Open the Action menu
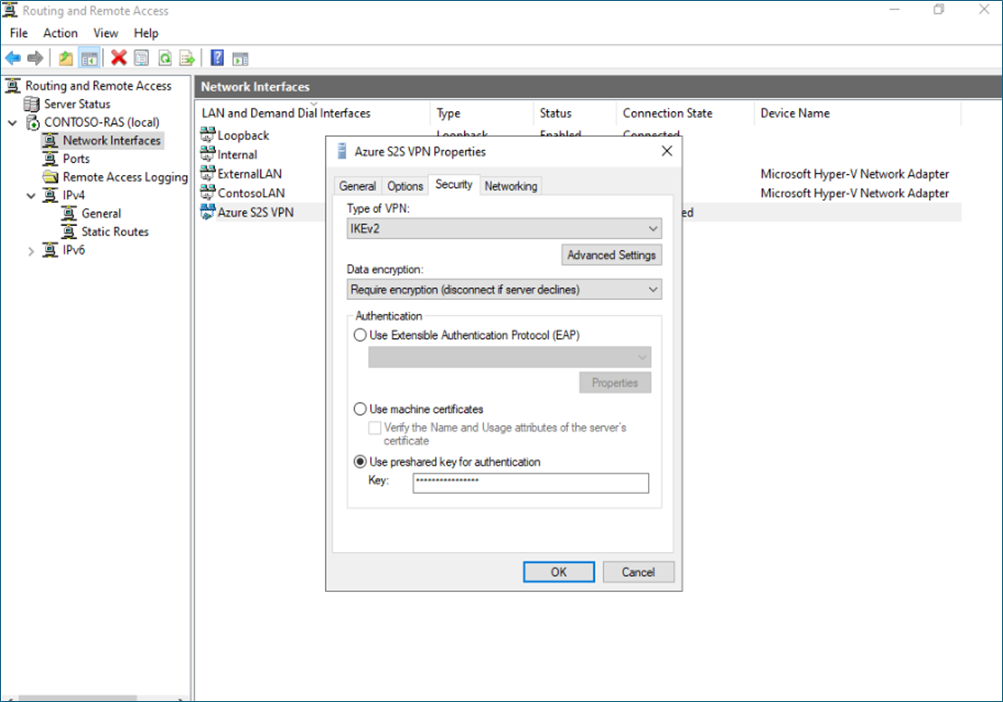Image resolution: width=1003 pixels, height=702 pixels. click(x=60, y=33)
